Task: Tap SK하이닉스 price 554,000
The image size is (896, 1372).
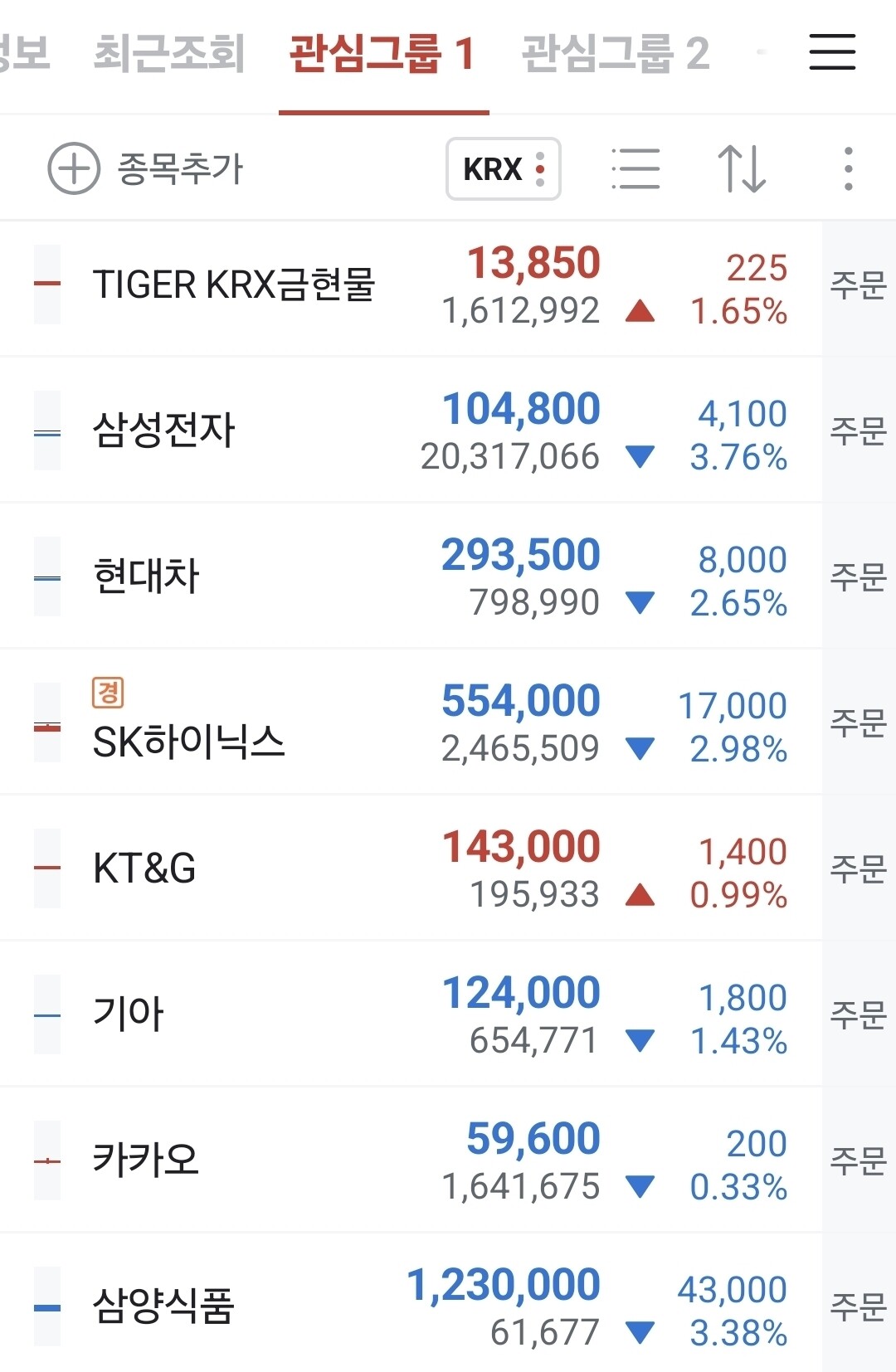Action: (x=521, y=700)
